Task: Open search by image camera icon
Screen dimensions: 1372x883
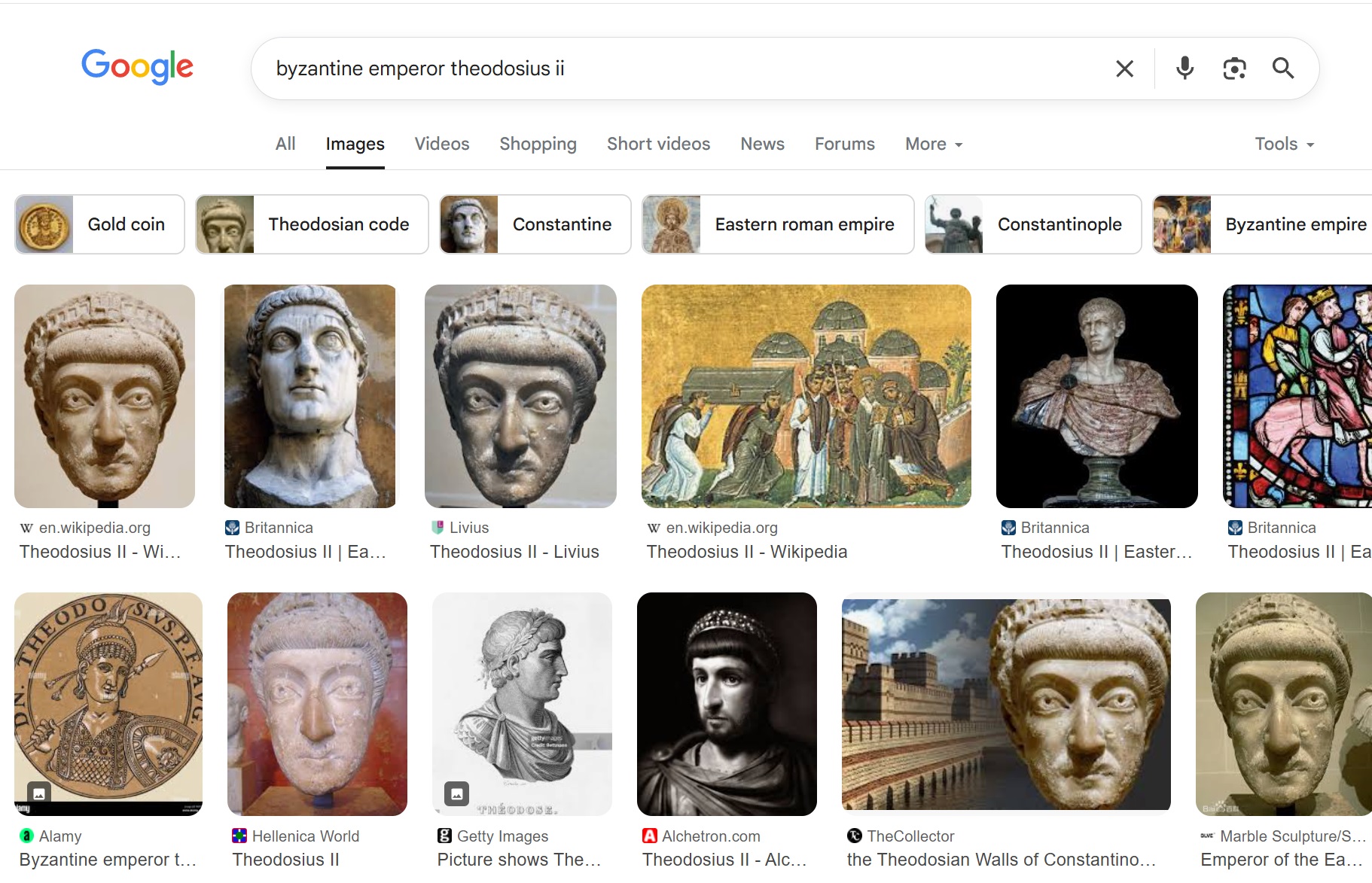Action: click(x=1234, y=69)
